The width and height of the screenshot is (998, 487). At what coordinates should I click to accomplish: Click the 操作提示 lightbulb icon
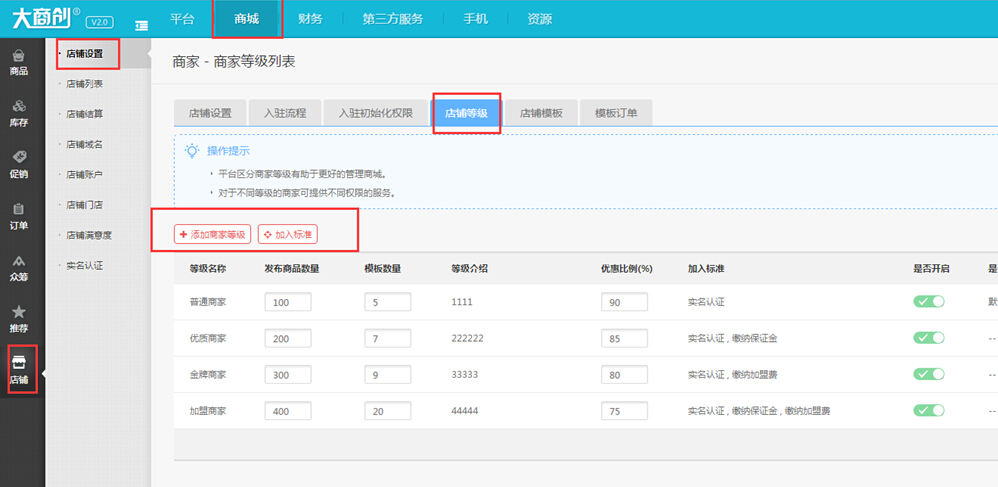(191, 150)
